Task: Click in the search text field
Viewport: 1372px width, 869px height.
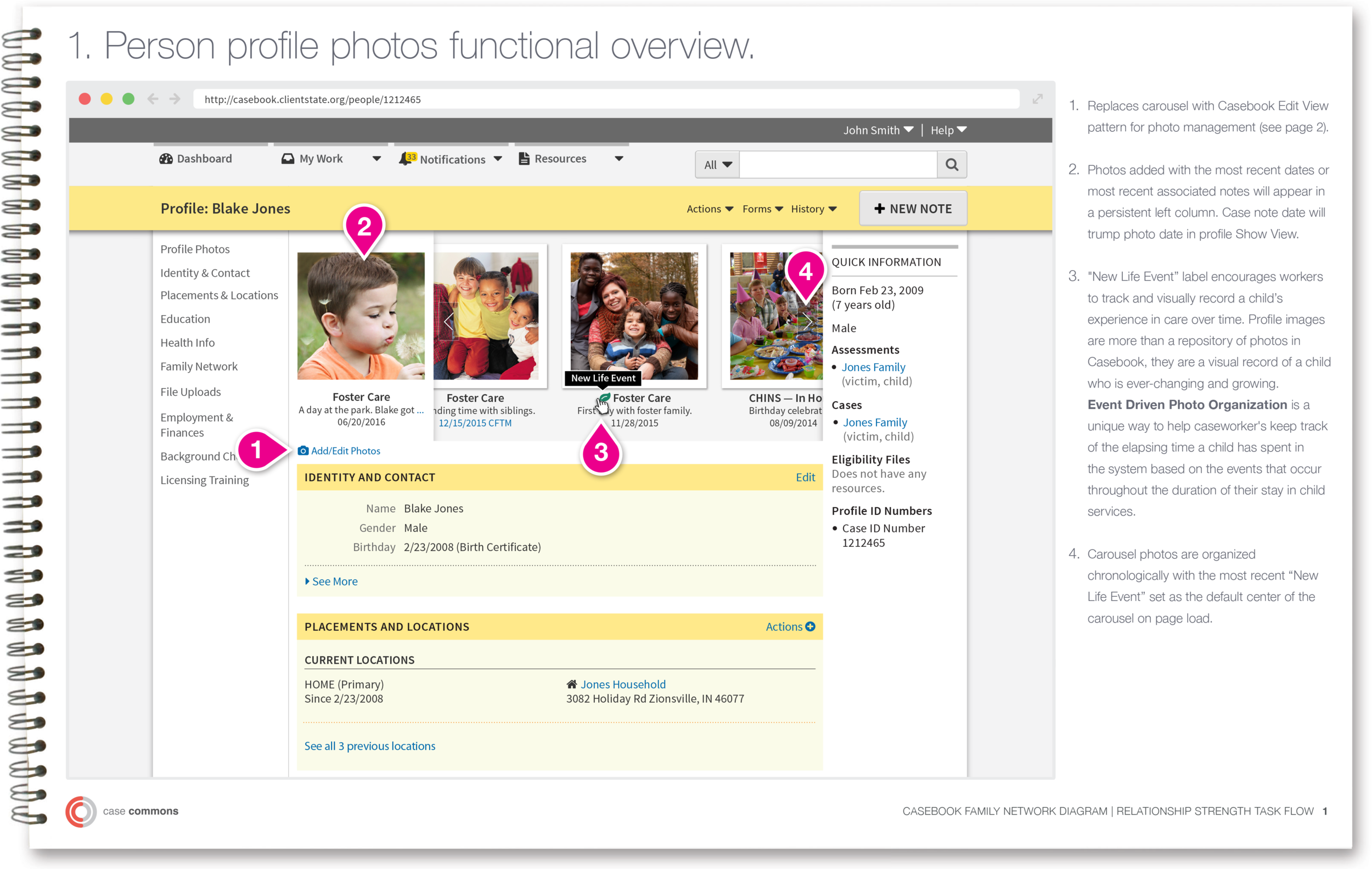Action: [x=837, y=165]
